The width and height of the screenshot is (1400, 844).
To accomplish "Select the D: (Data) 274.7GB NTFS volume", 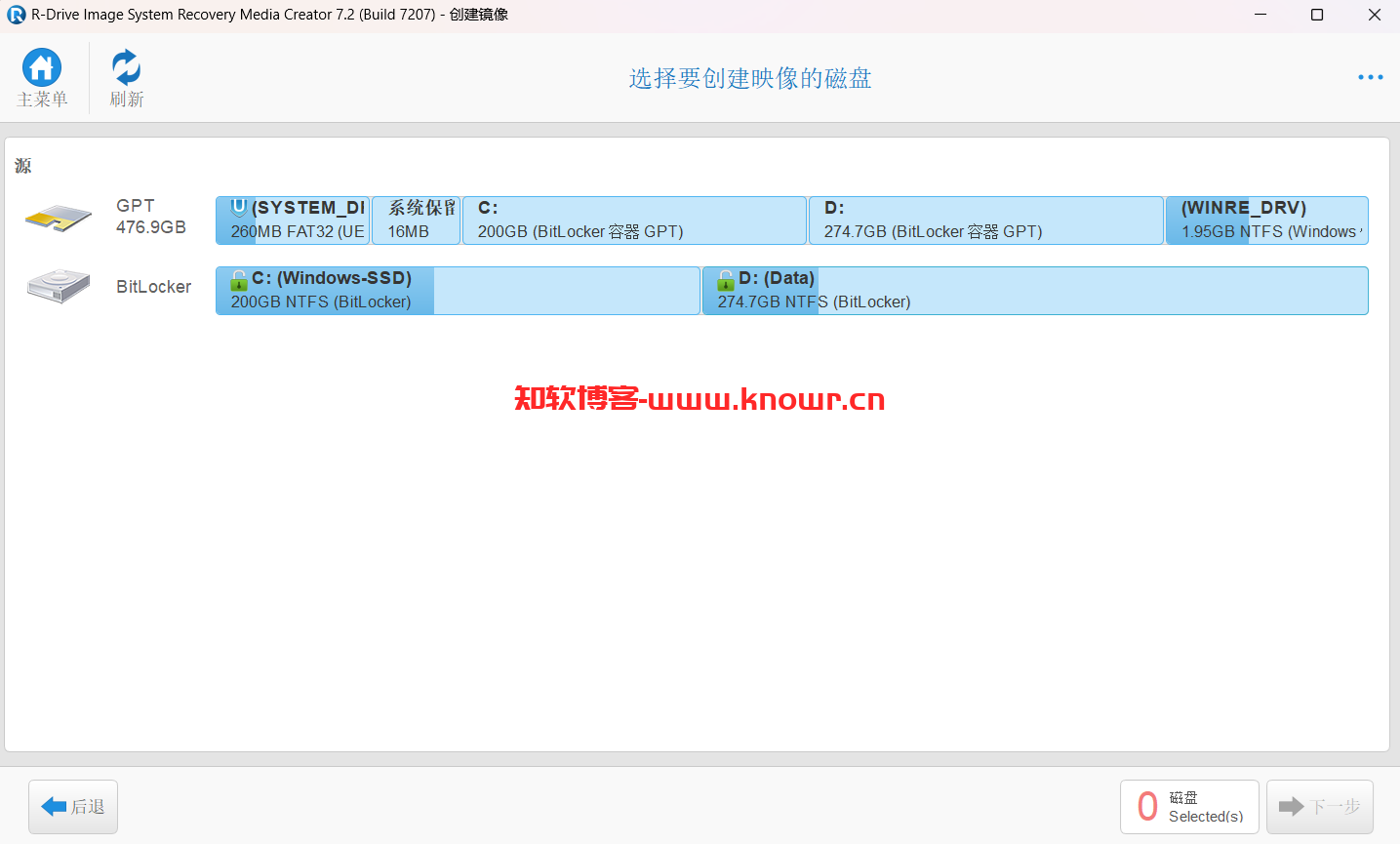I will [x=1035, y=291].
